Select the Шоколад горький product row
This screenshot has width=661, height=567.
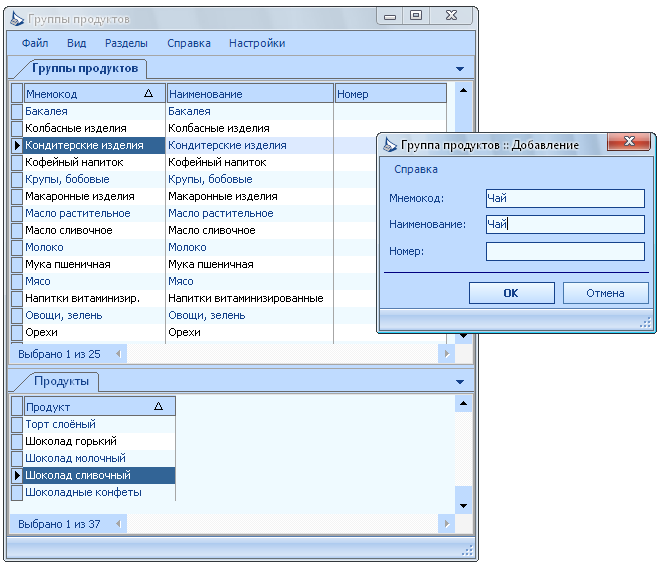tap(99, 441)
